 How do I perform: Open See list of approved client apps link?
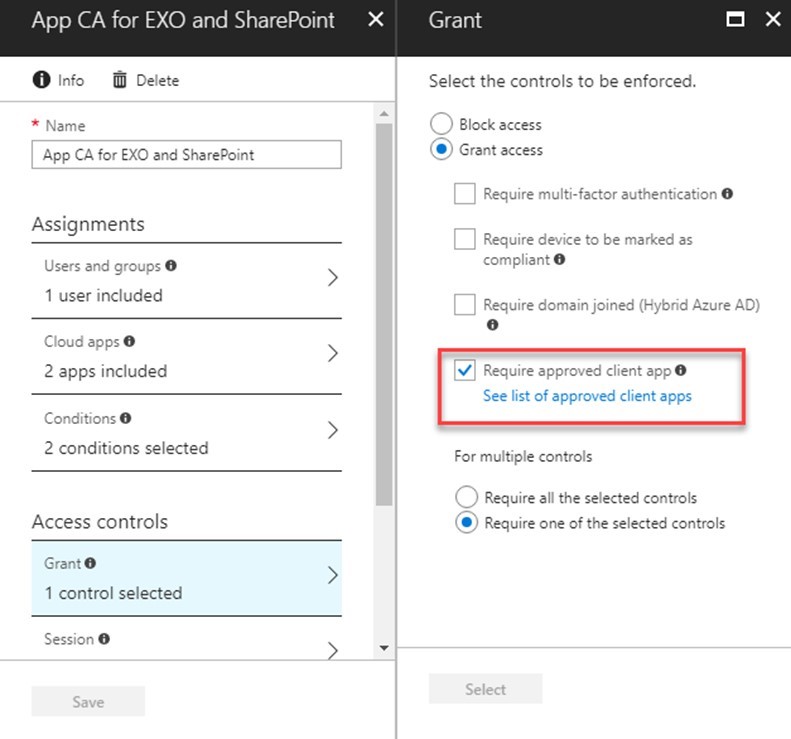pyautogui.click(x=587, y=396)
